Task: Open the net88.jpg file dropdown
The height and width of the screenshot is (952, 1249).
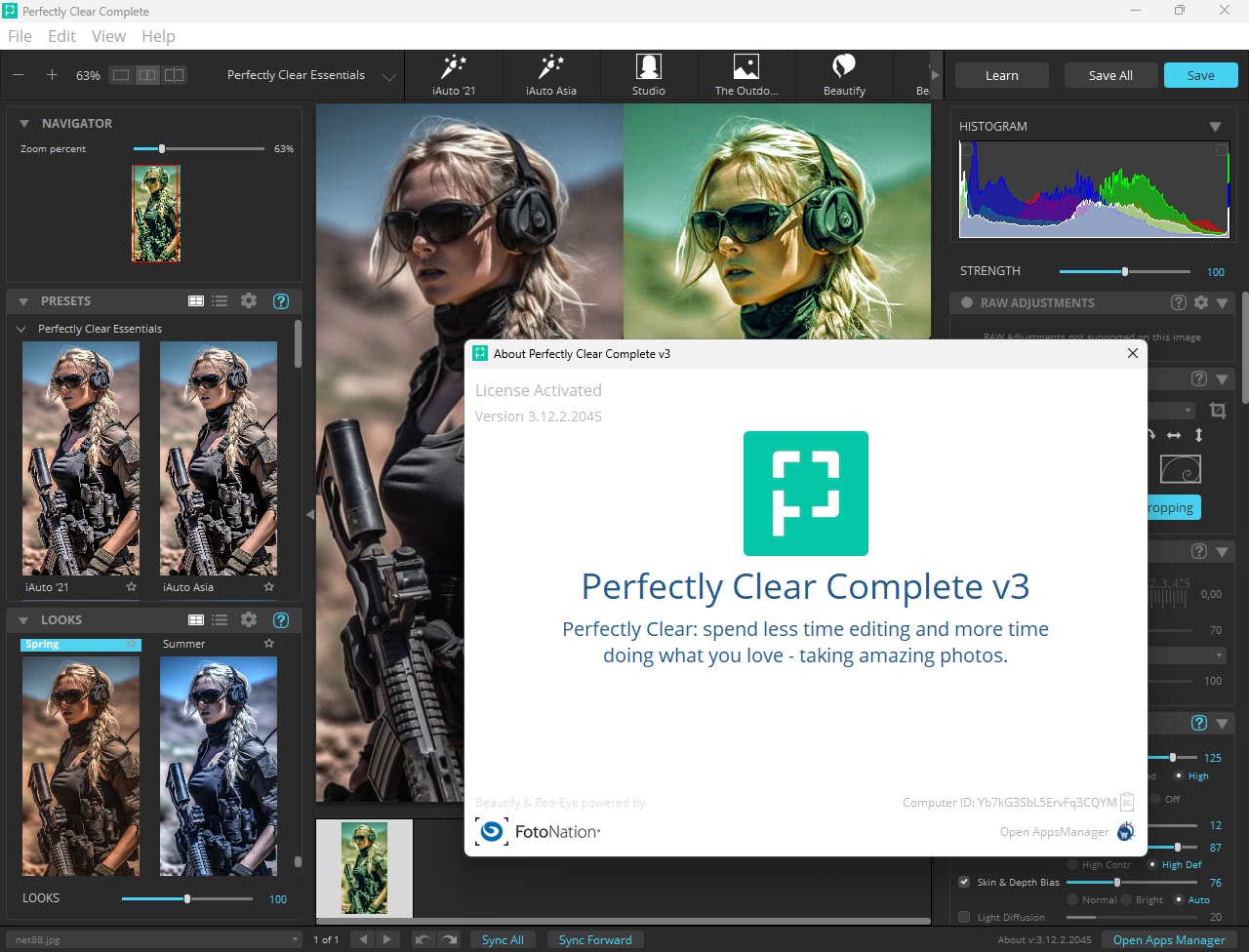Action: click(156, 939)
